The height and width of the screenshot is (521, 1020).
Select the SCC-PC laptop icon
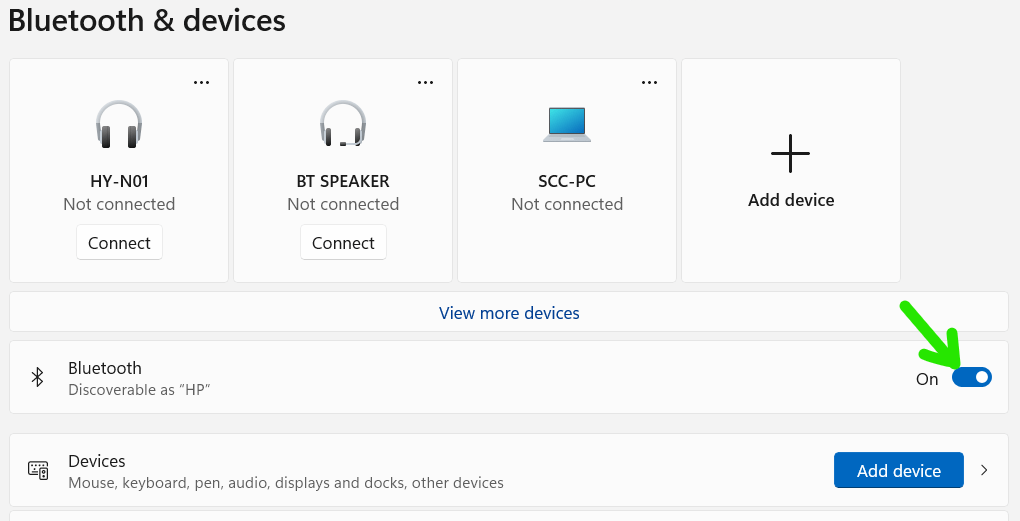tap(567, 124)
